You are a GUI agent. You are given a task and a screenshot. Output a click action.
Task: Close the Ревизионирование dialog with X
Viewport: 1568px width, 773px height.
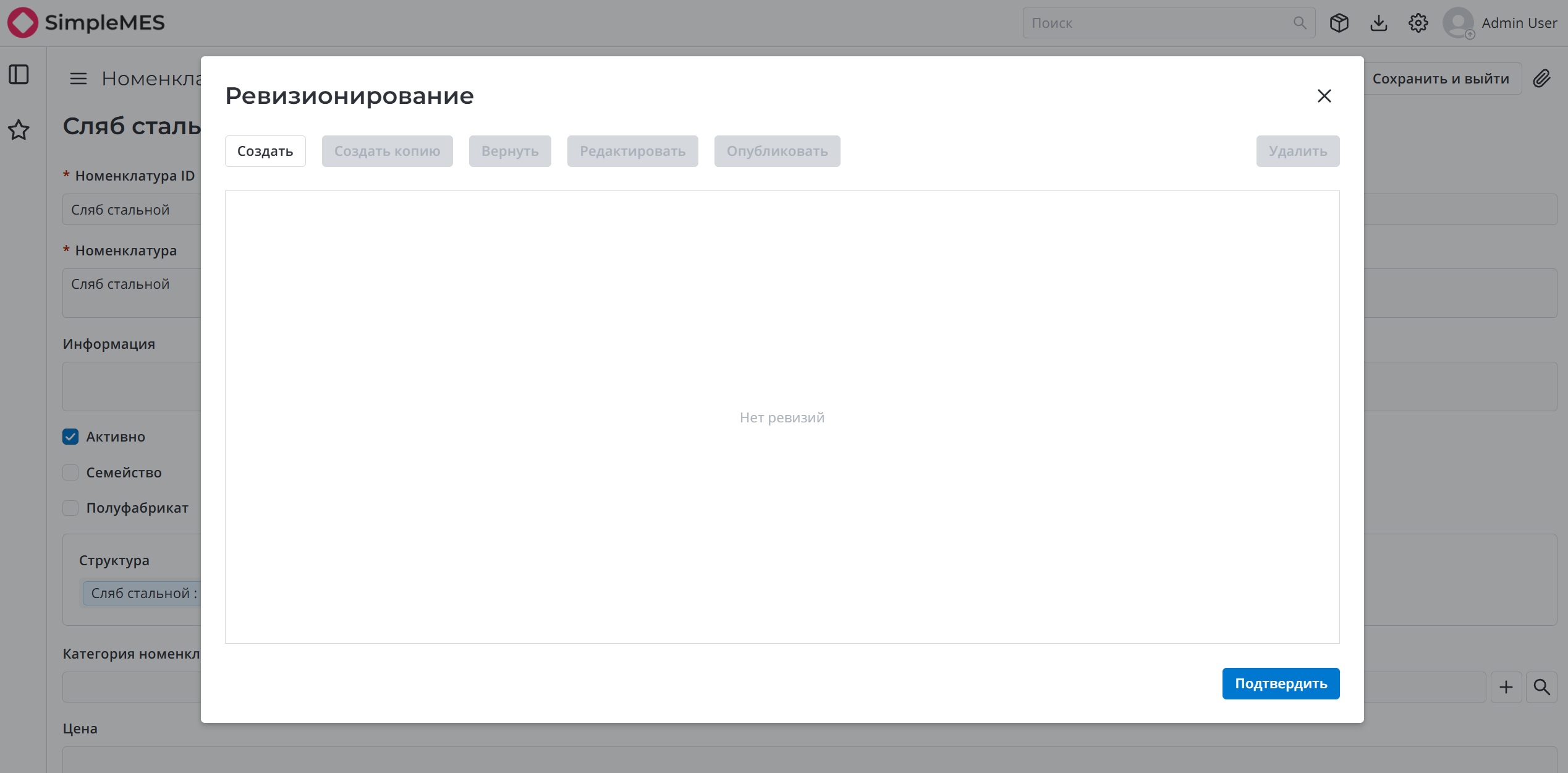(x=1324, y=96)
